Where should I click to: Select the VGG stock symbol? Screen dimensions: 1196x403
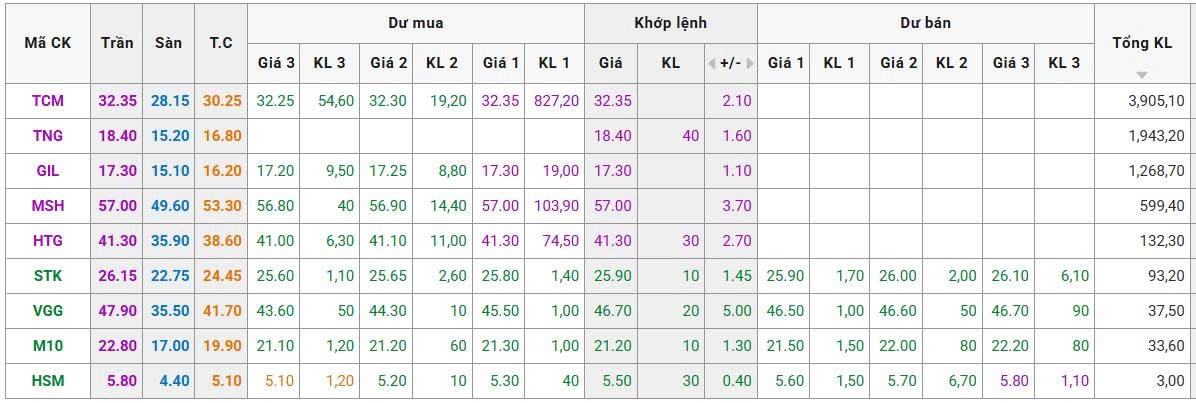coord(48,311)
